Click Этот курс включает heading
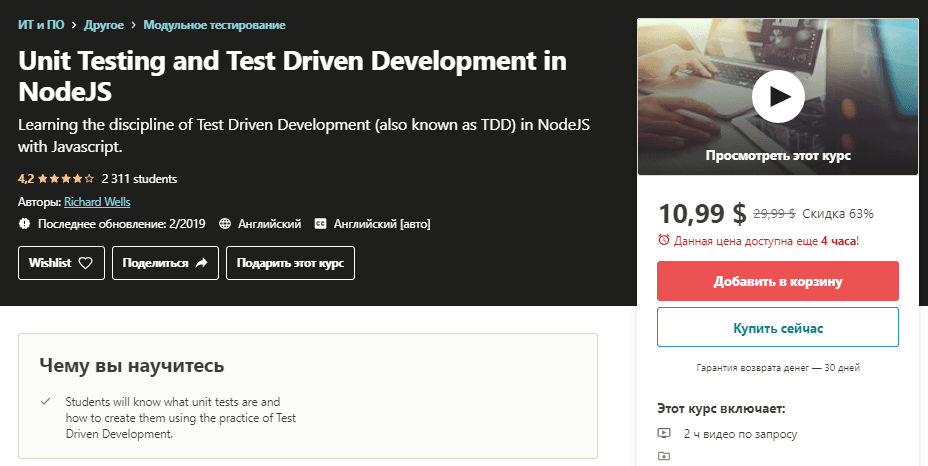This screenshot has height=466, width=928. tap(721, 409)
